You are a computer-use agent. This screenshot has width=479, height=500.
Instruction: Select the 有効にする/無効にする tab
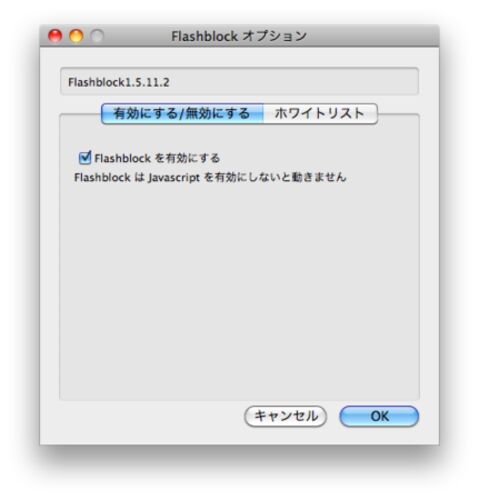point(182,114)
